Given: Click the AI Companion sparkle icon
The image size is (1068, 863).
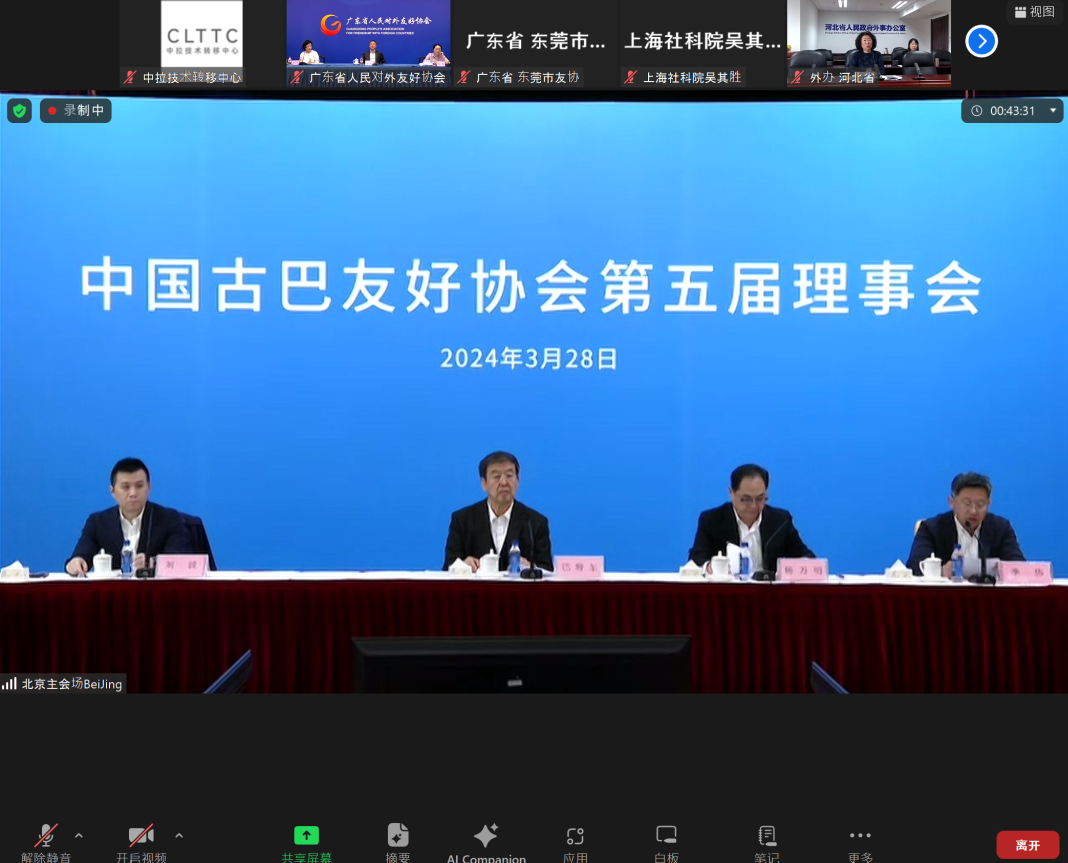Looking at the screenshot, I should [486, 835].
